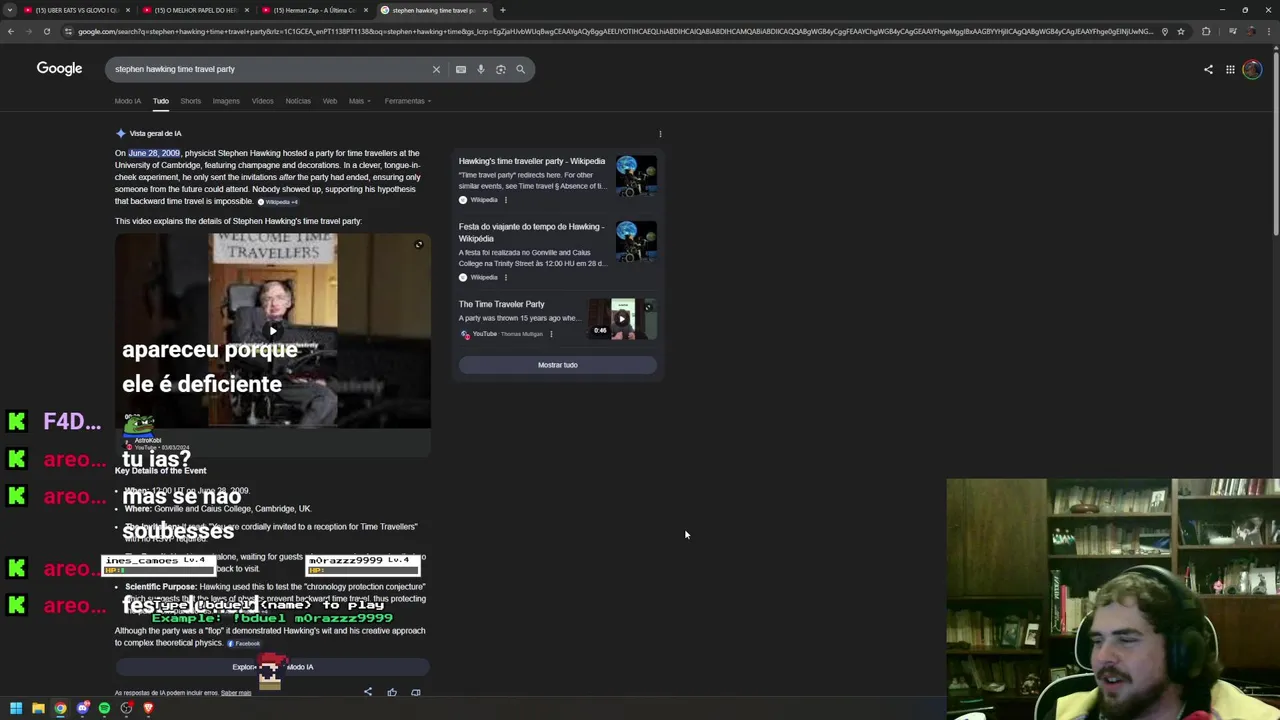Switch to O MELHOR PAPEL browser tab
Viewport: 1280px width, 720px height.
tap(195, 10)
